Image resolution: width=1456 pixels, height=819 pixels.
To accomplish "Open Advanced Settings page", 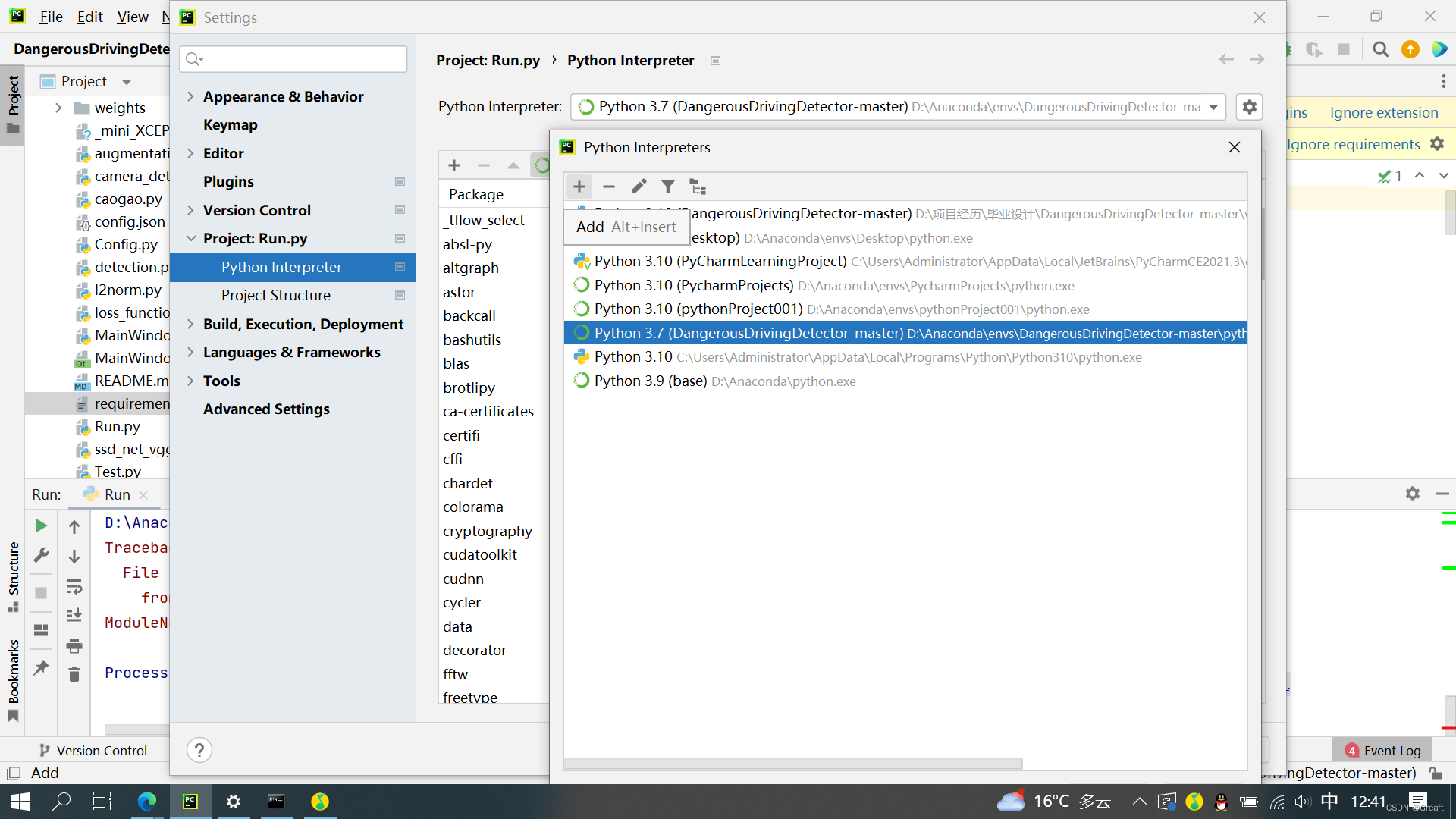I will 266,409.
